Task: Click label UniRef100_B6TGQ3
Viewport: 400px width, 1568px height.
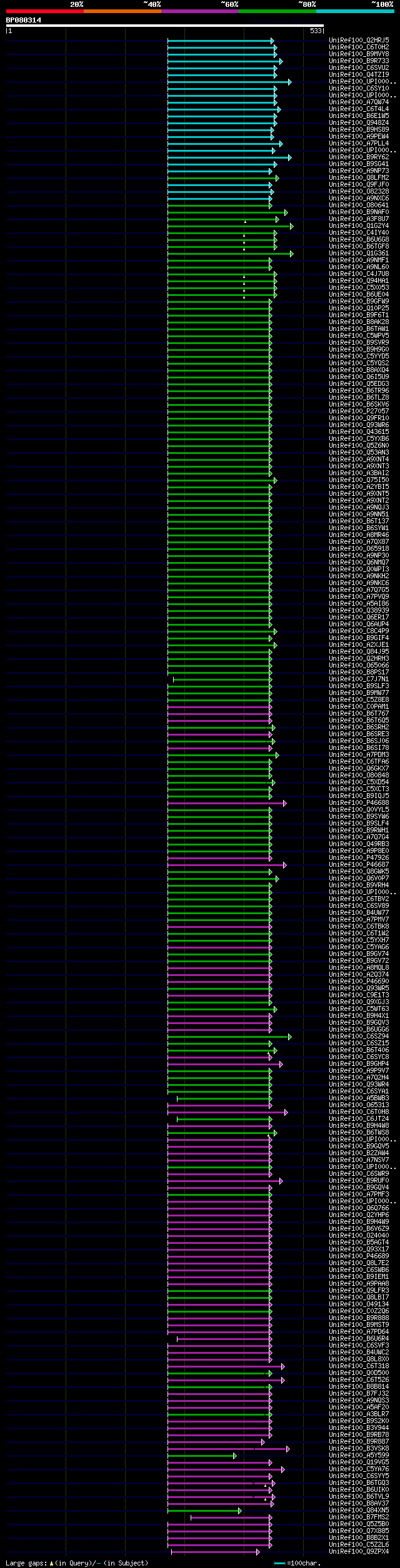Action: 359,1482
